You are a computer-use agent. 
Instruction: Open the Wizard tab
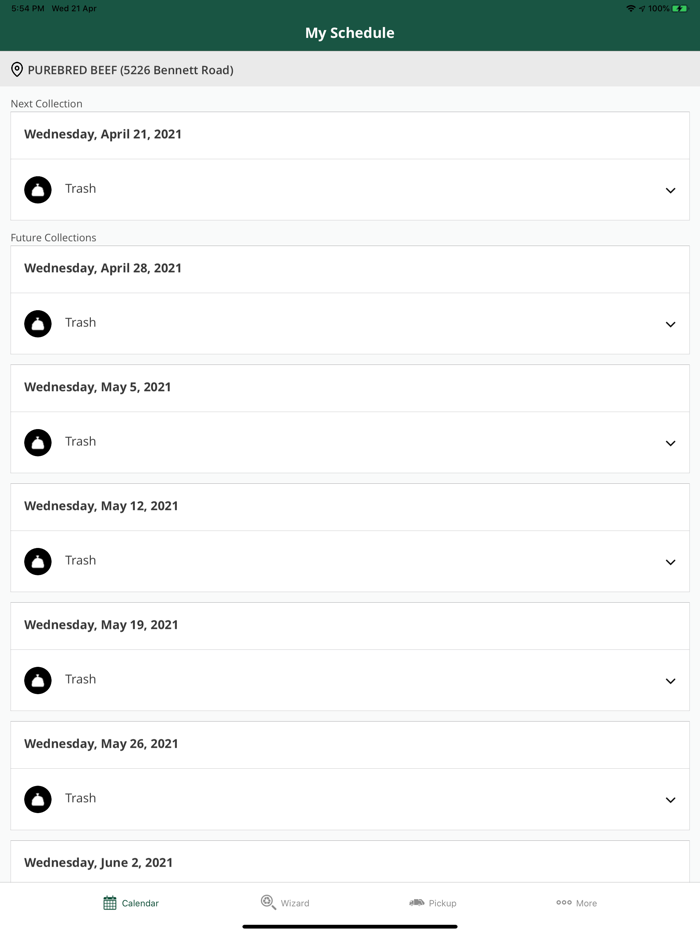click(x=285, y=903)
